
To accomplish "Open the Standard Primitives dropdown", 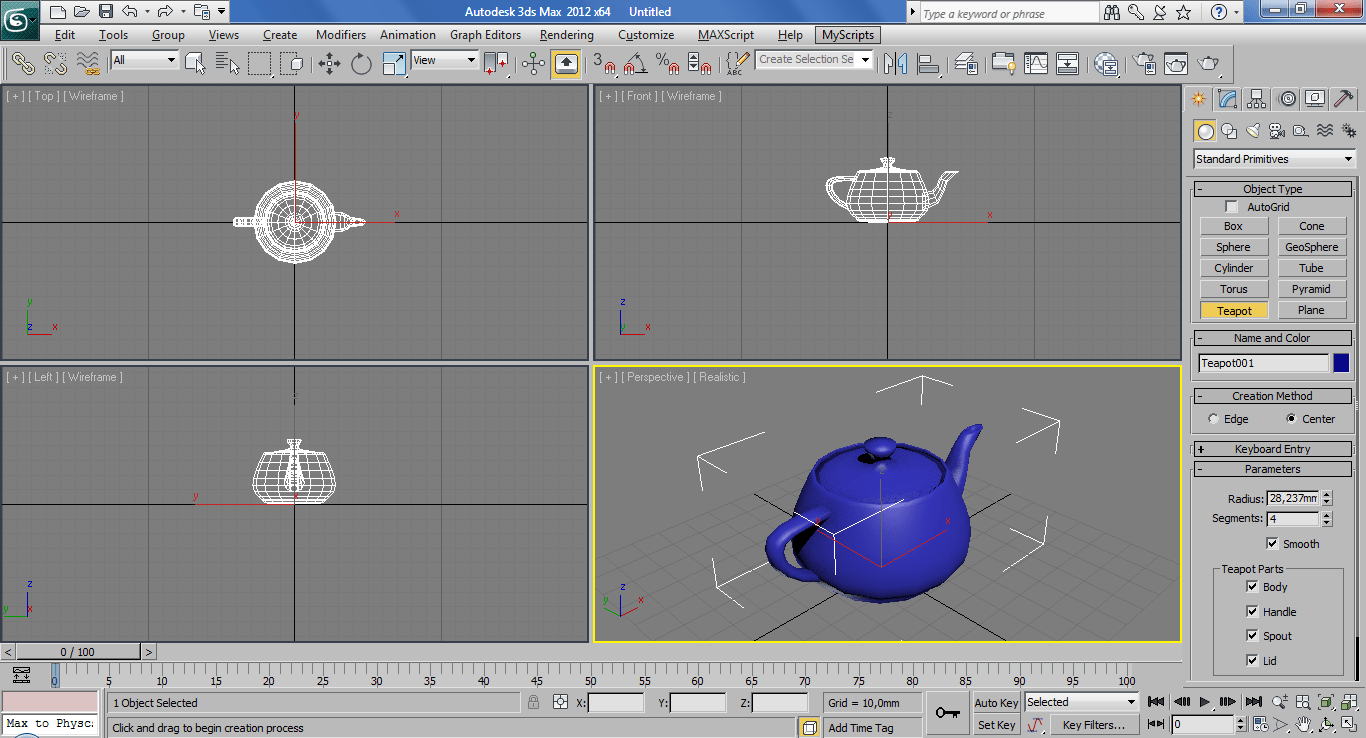I will [1274, 159].
